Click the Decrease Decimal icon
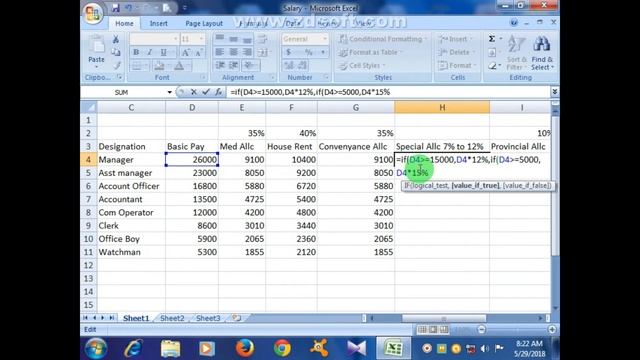640x360 pixels. pyautogui.click(x=302, y=65)
